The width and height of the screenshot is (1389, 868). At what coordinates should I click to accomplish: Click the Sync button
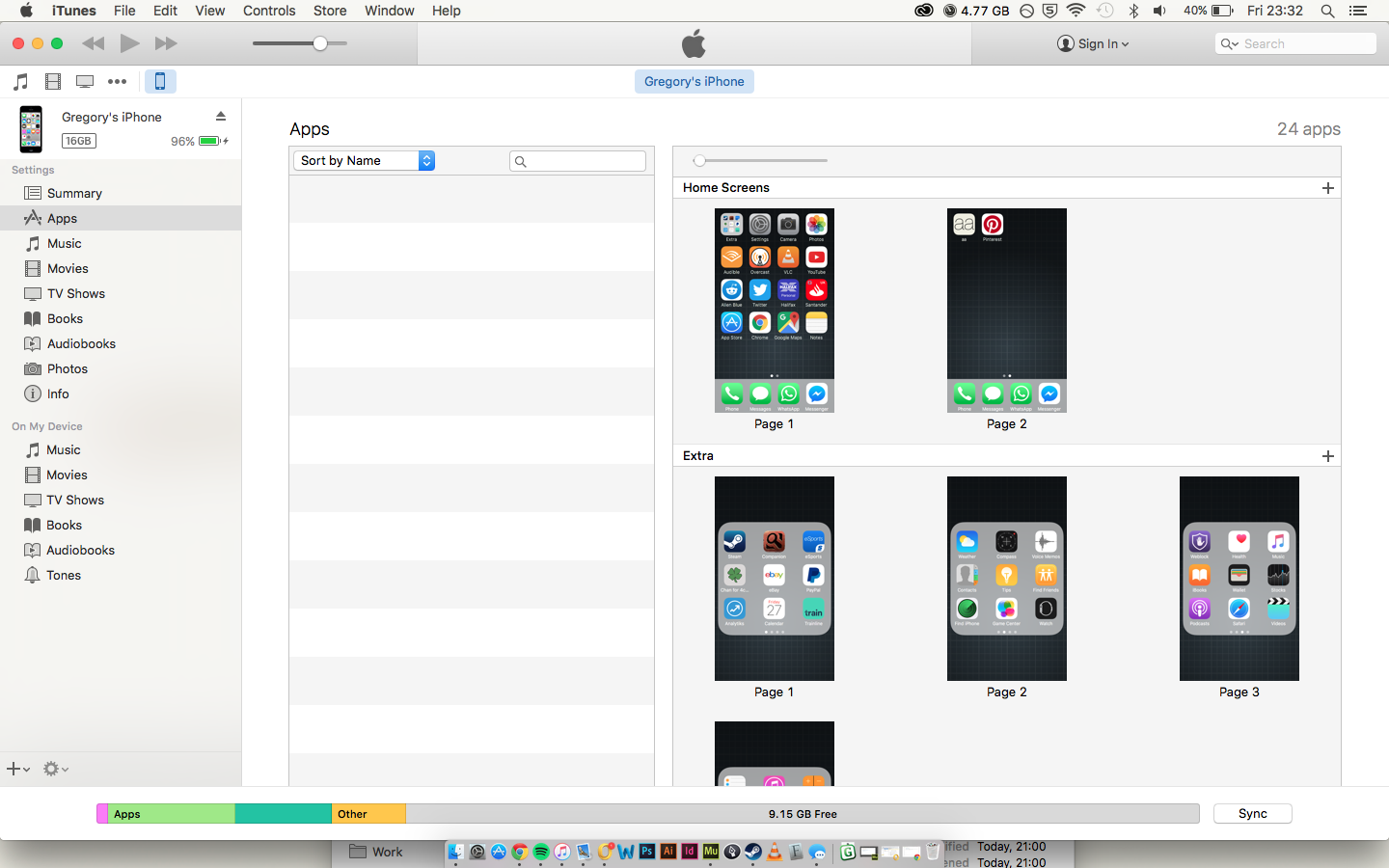tap(1252, 814)
